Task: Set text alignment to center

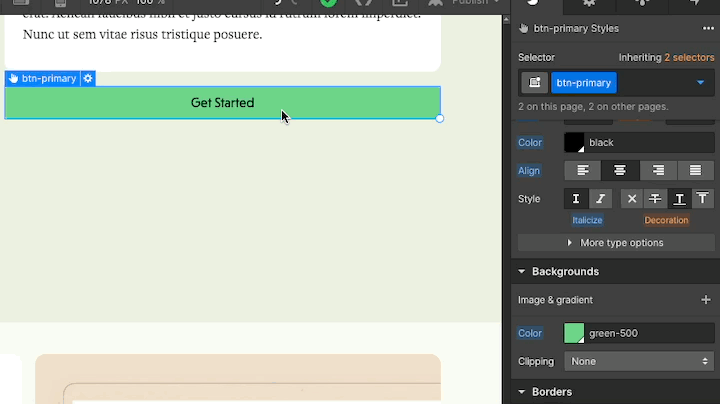Action: (620, 171)
